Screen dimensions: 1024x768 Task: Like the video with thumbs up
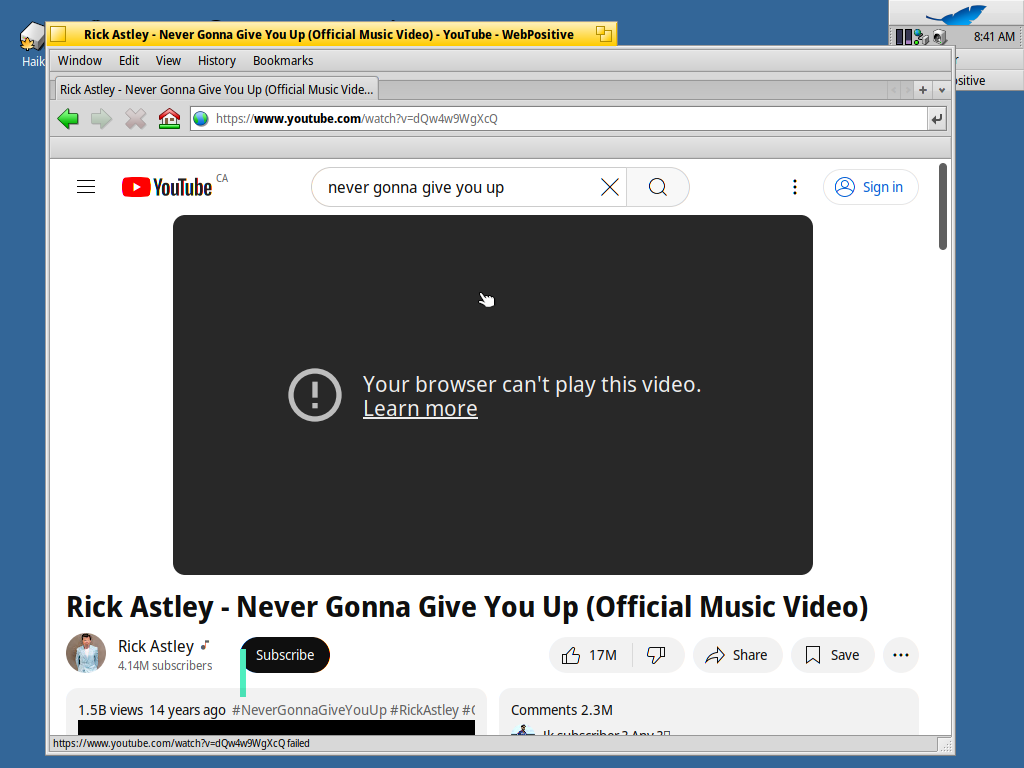click(590, 655)
